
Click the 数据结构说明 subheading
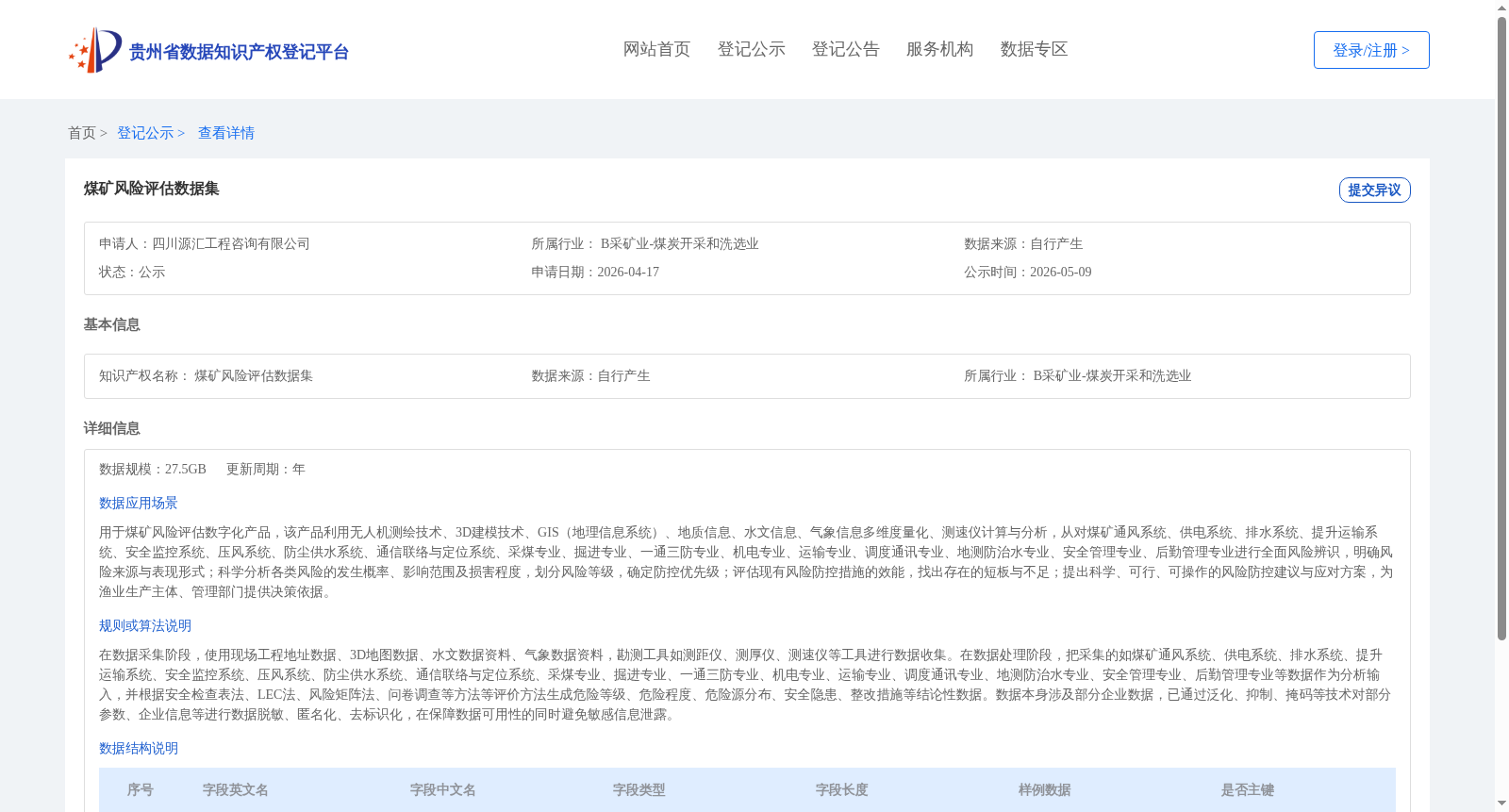pyautogui.click(x=139, y=749)
